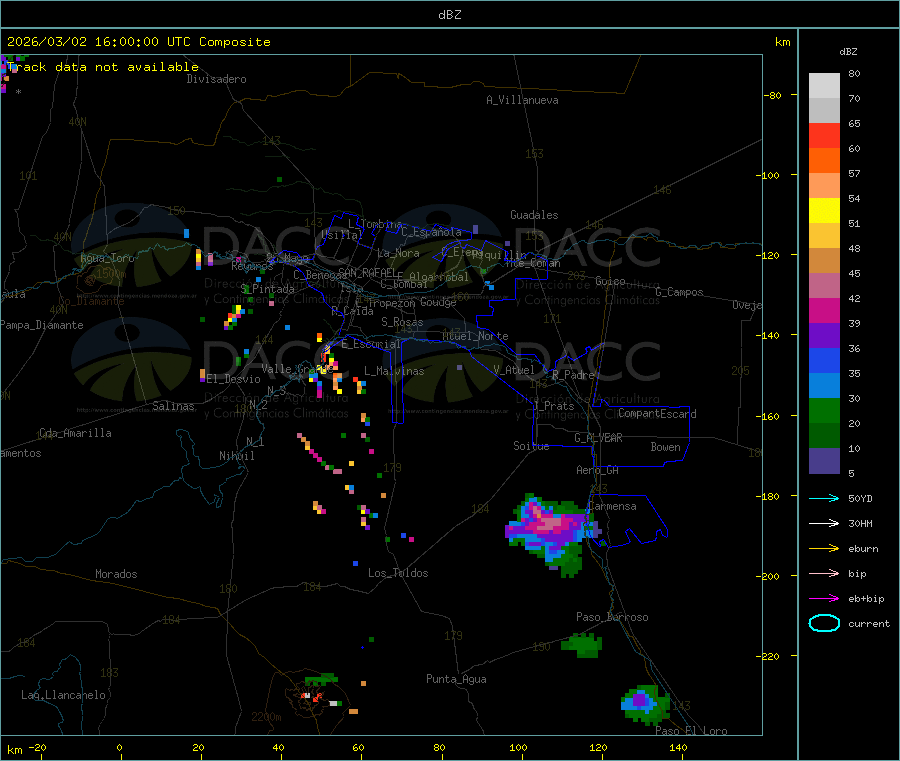900x761 pixels.
Task: Click the current cyan ellipse icon
Action: tap(824, 623)
